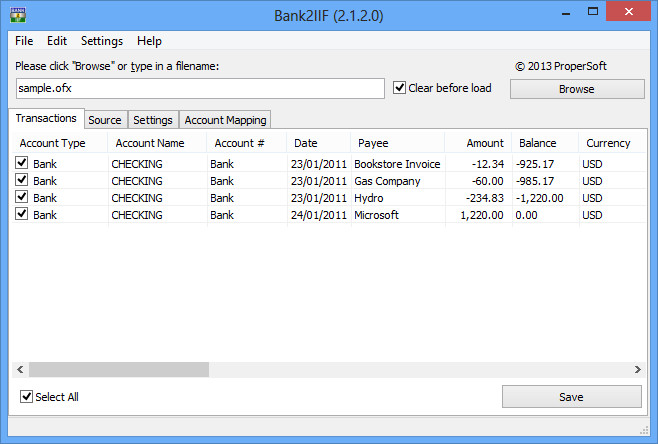Open the File menu
Image resolution: width=658 pixels, height=444 pixels.
pos(24,41)
